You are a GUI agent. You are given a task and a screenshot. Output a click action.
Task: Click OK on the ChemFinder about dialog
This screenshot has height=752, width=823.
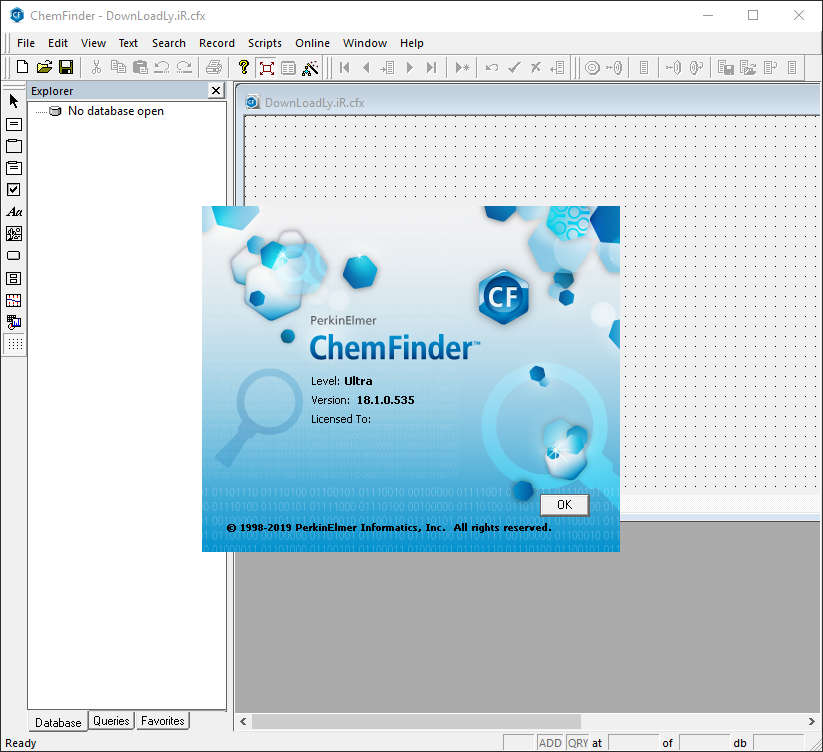564,504
